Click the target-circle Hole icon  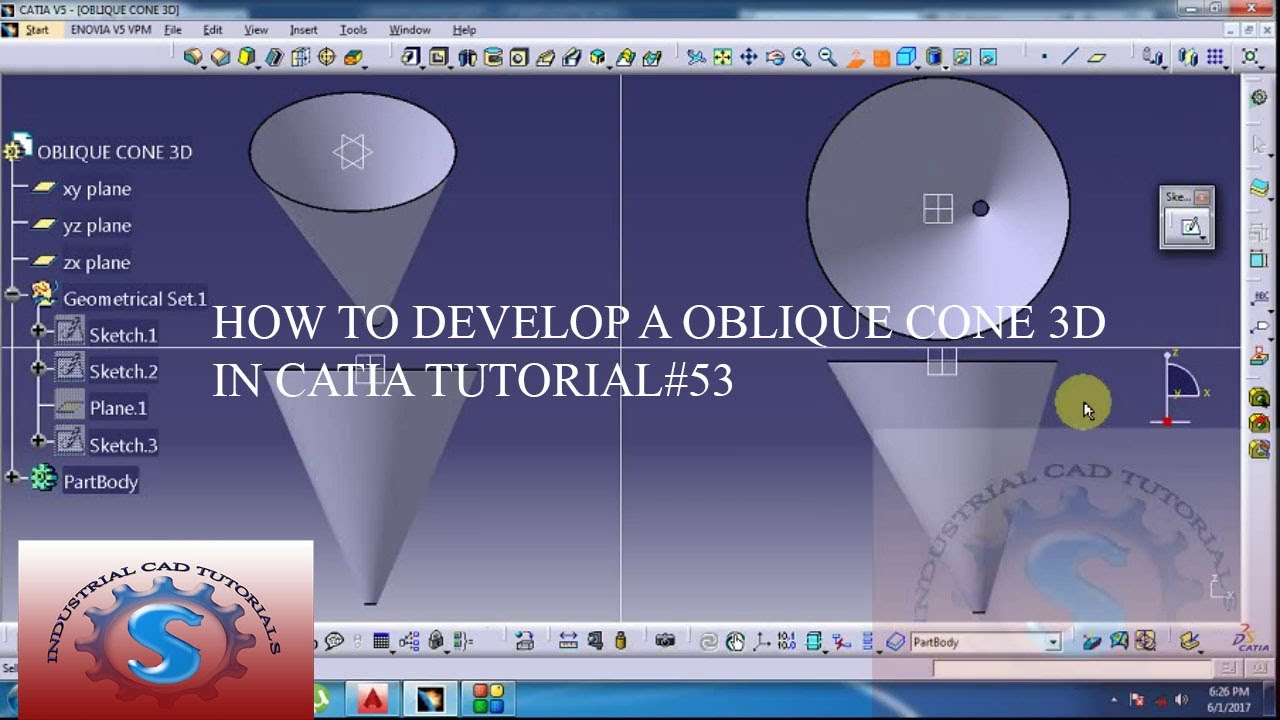coord(326,58)
